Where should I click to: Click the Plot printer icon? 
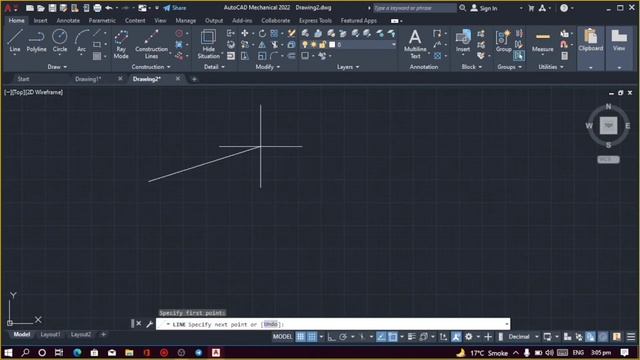(97, 8)
